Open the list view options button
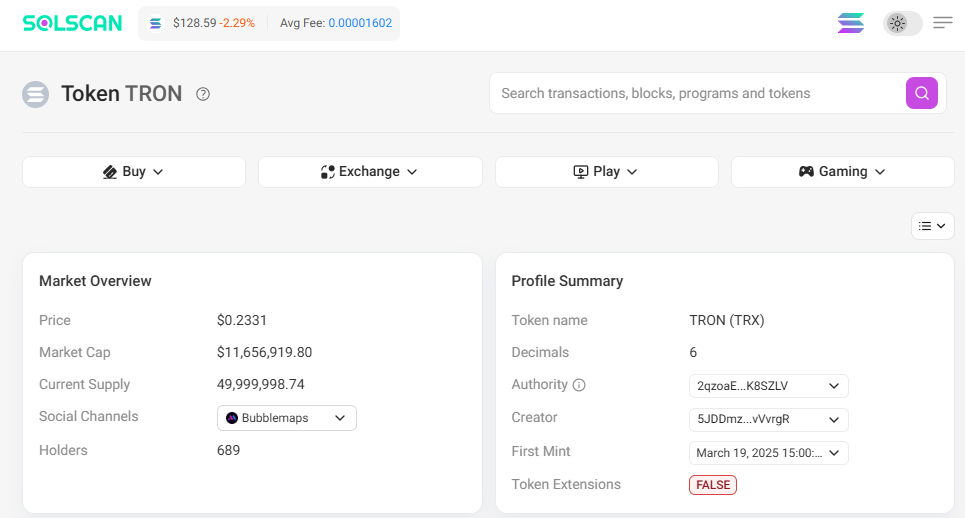 pos(932,226)
